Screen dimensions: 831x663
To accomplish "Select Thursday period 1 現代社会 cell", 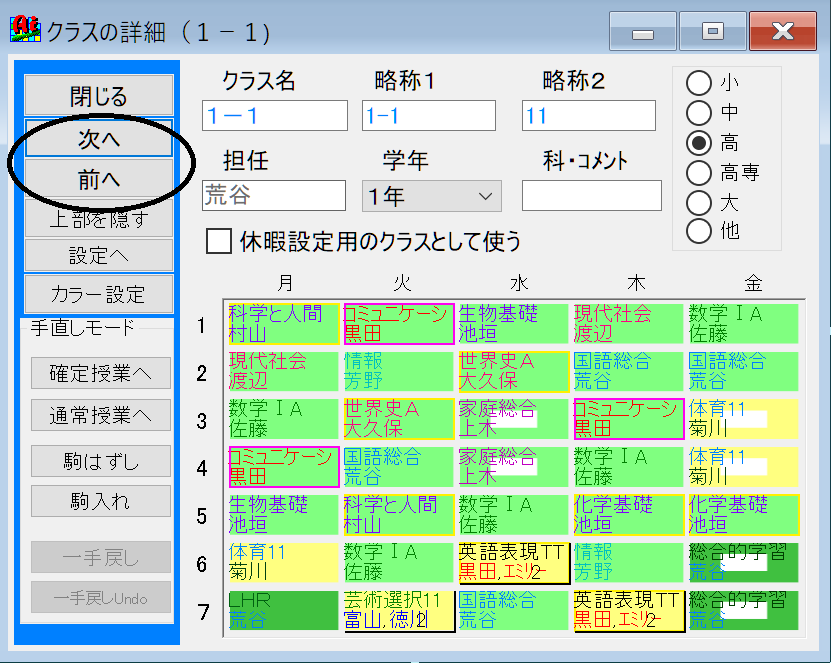I will pos(629,324).
